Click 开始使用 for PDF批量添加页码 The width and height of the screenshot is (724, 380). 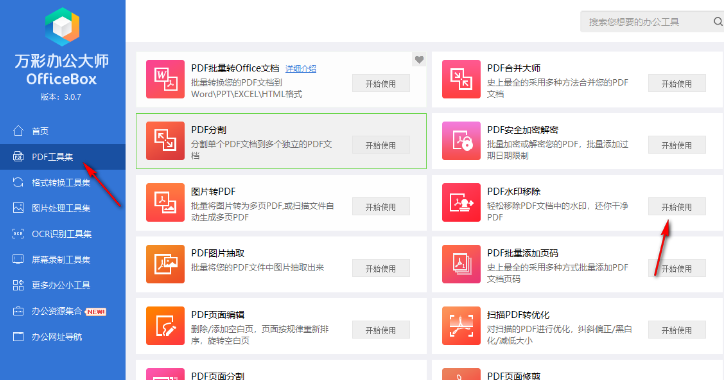tap(676, 268)
